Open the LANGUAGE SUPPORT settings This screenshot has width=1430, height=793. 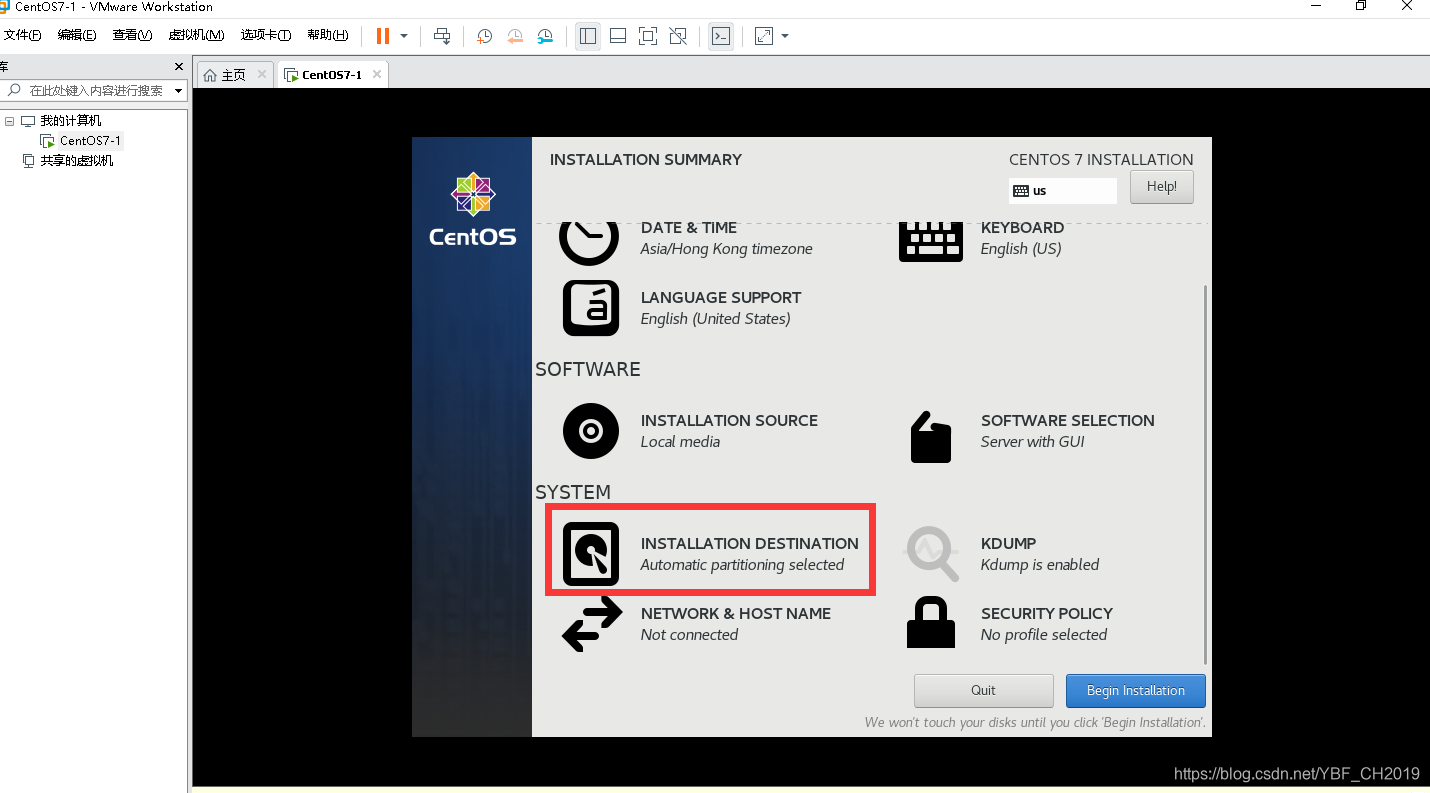682,308
